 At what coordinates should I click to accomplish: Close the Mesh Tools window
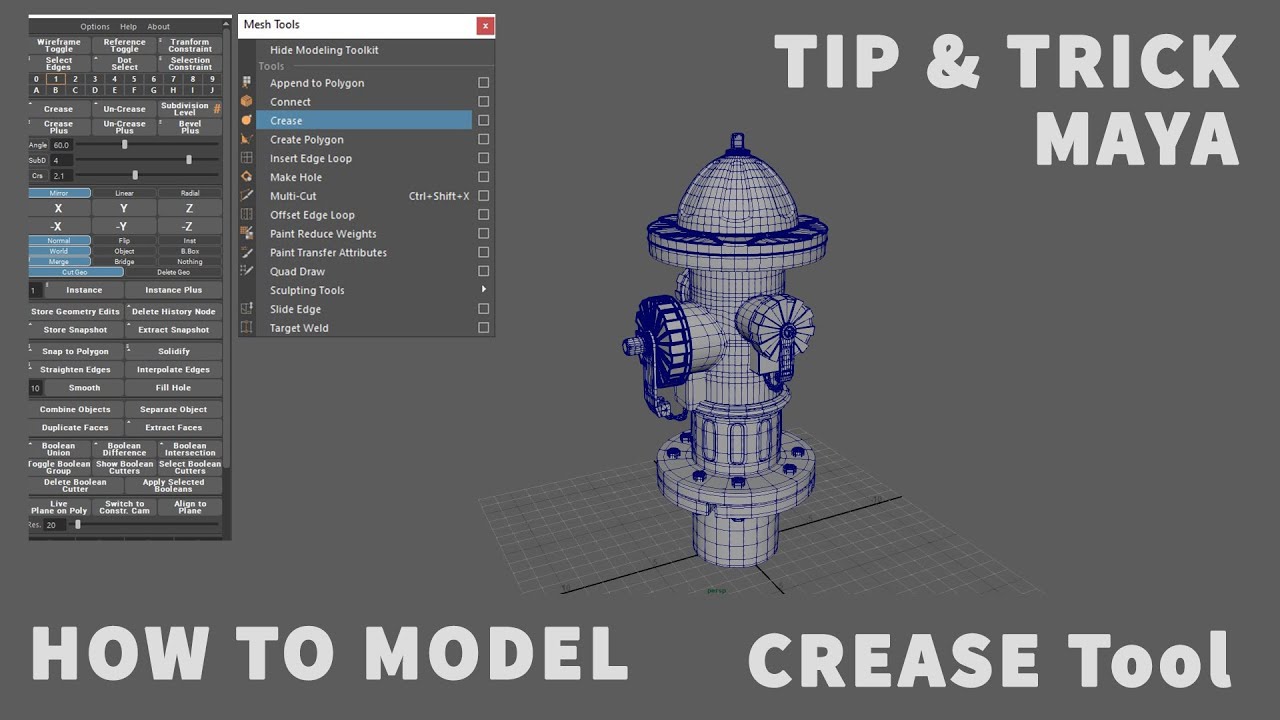click(x=485, y=25)
